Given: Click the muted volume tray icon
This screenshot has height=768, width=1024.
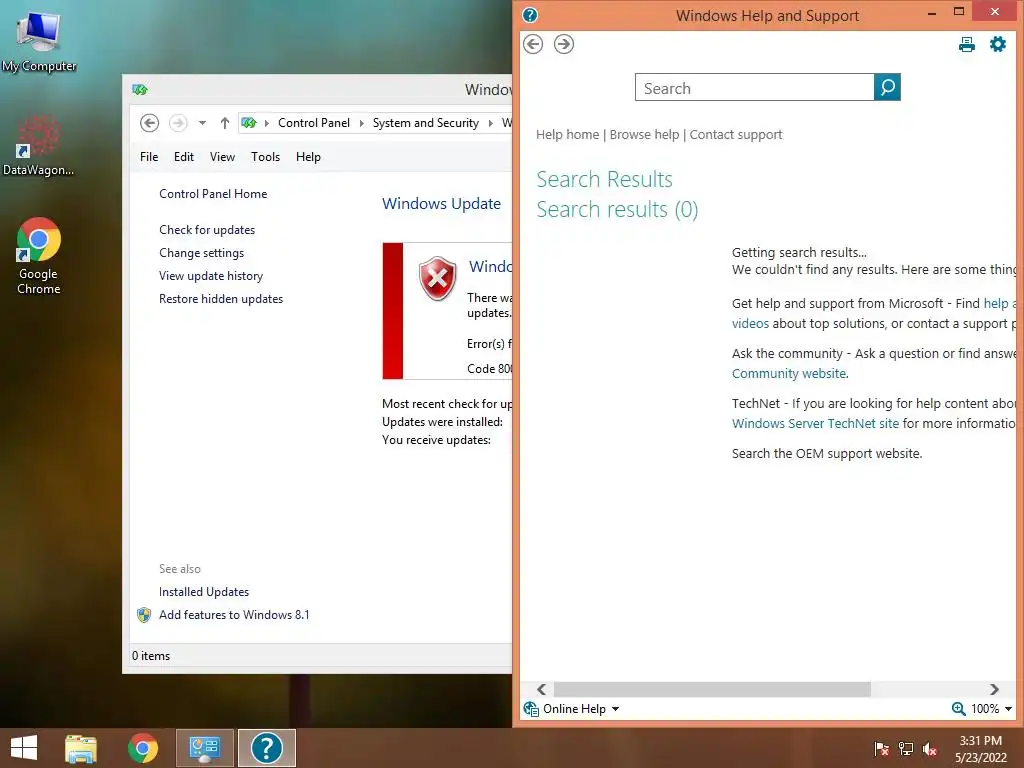Looking at the screenshot, I should pos(930,749).
